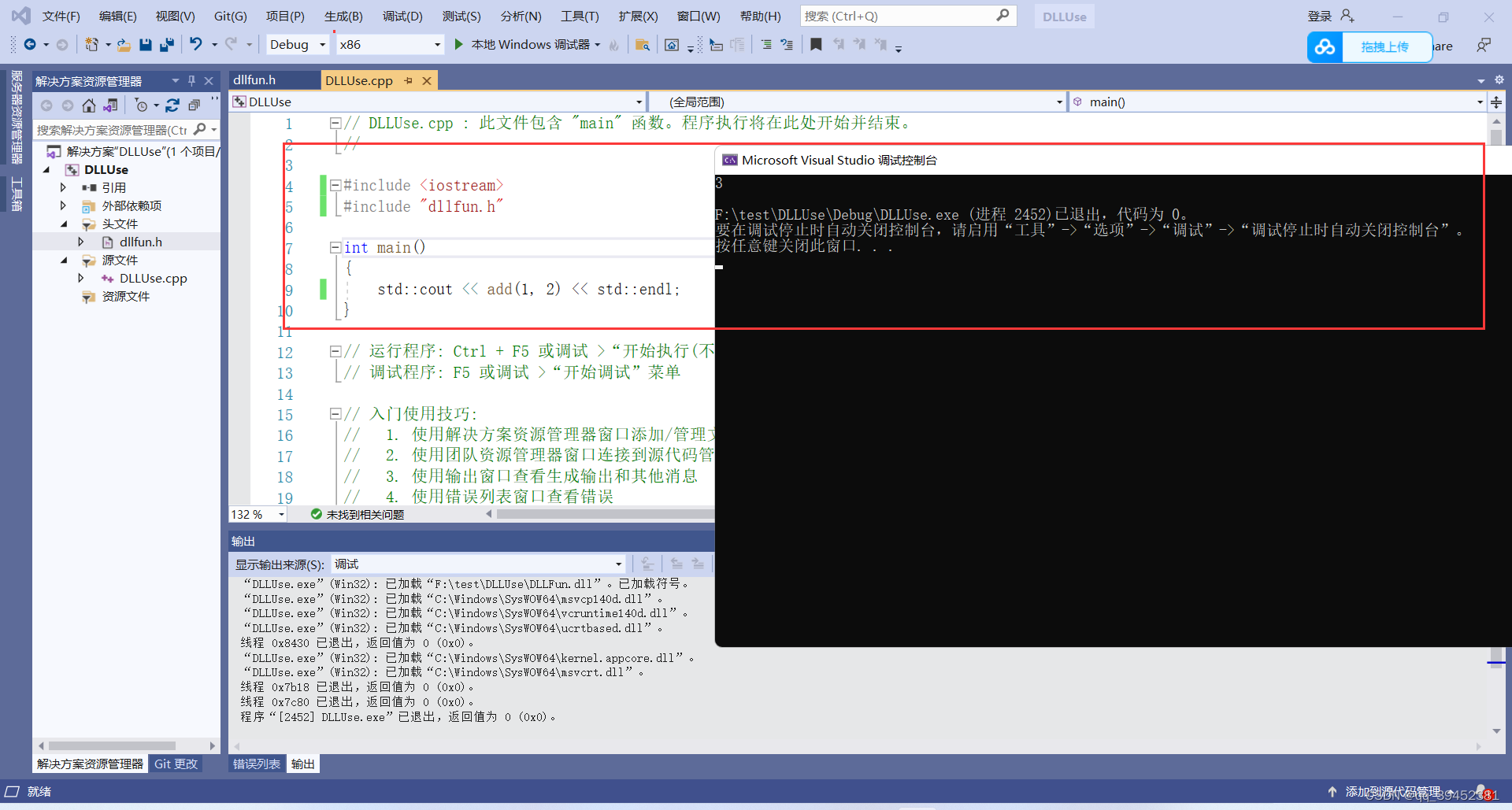The width and height of the screenshot is (1512, 810).
Task: Toggle the pin on DLLUse.cpp tab
Action: (408, 80)
